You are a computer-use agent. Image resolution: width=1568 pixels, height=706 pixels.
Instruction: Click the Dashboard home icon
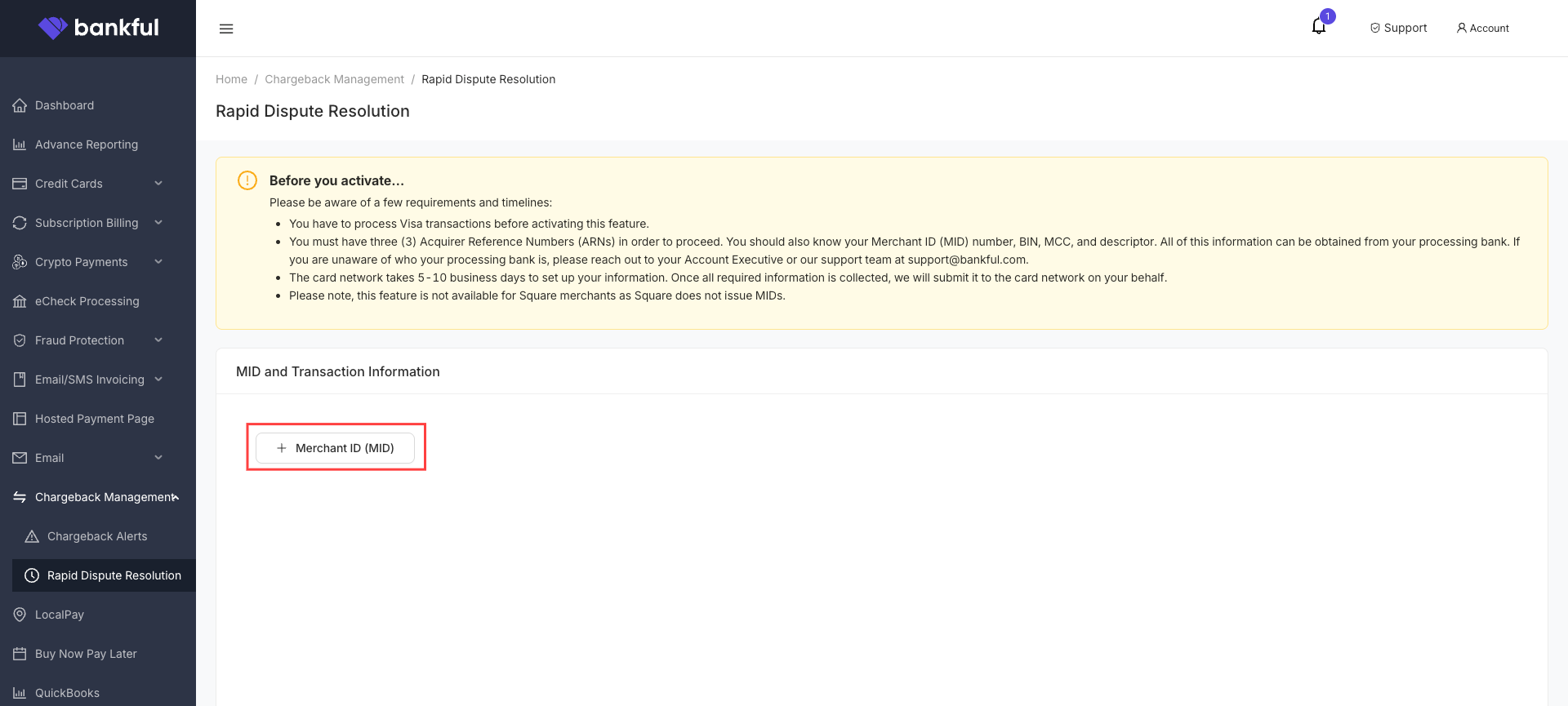coord(20,105)
